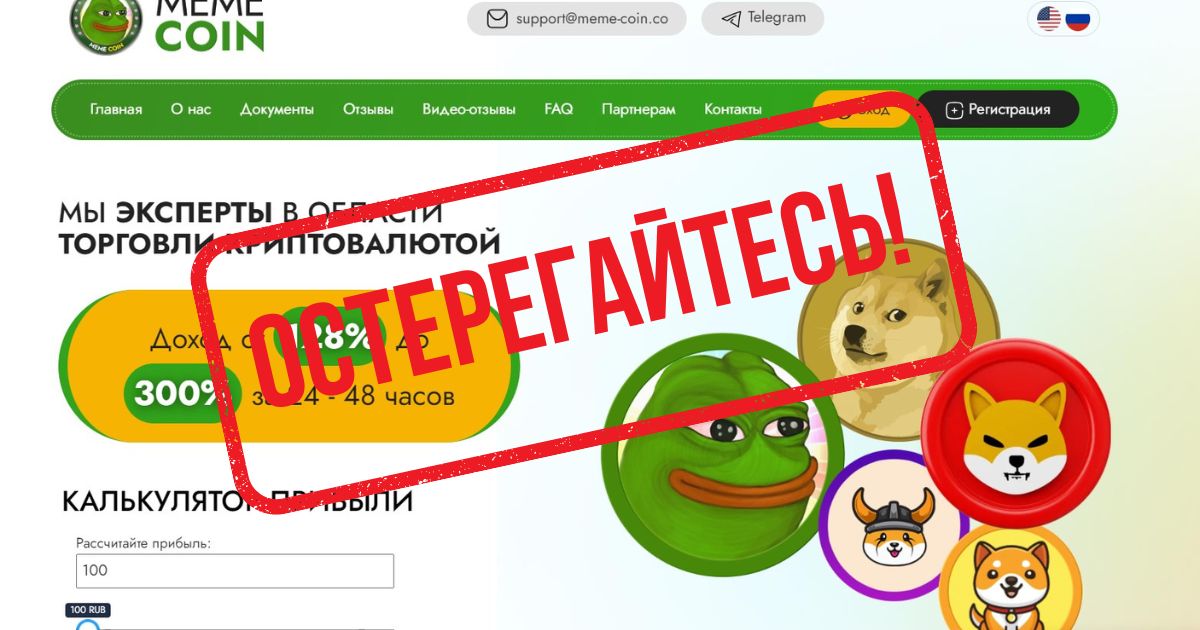Switch language with the Russian flag
Viewport: 1200px width, 630px height.
pos(1077,18)
